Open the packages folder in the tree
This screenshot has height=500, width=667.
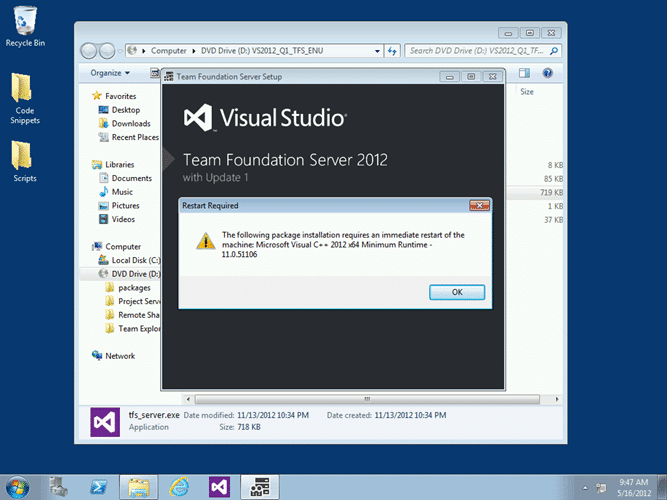click(x=134, y=288)
